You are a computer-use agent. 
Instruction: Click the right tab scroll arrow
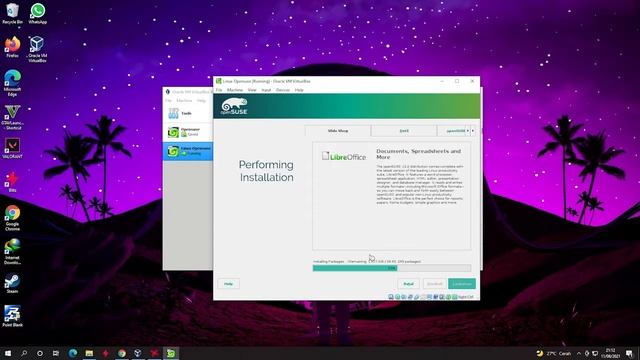pos(473,131)
